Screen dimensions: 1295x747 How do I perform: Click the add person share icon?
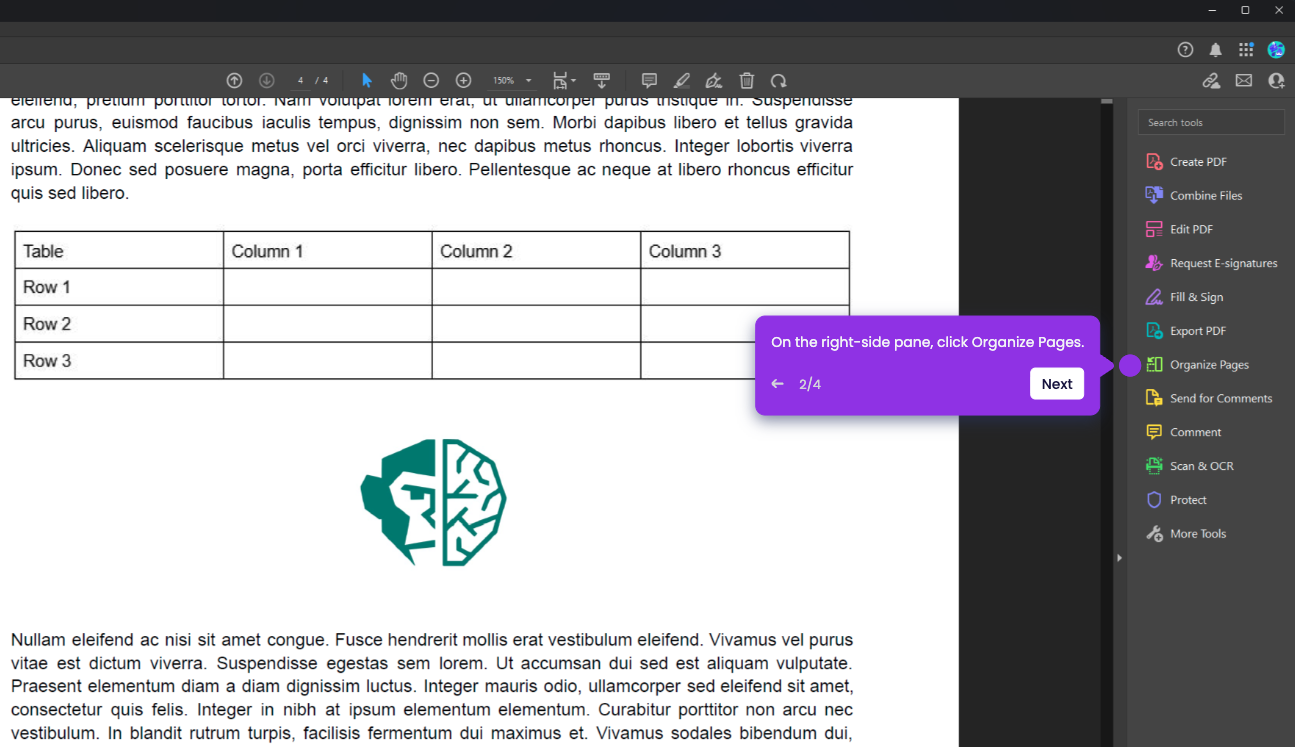(x=1276, y=80)
